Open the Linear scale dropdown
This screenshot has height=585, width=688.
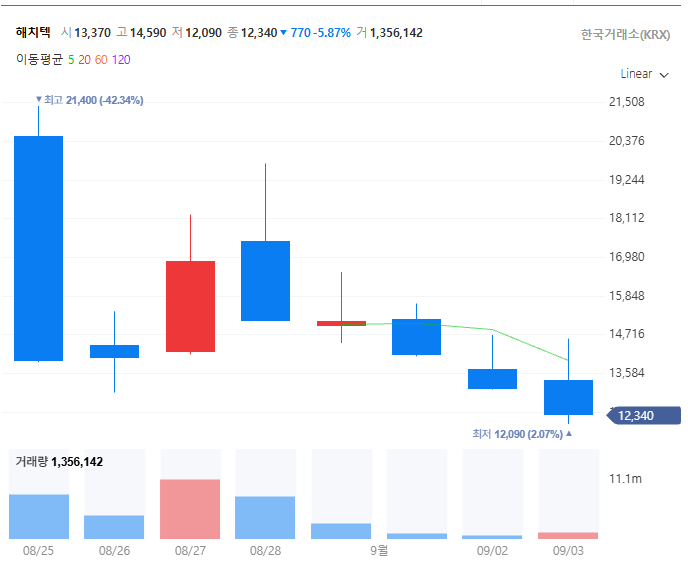tap(644, 74)
